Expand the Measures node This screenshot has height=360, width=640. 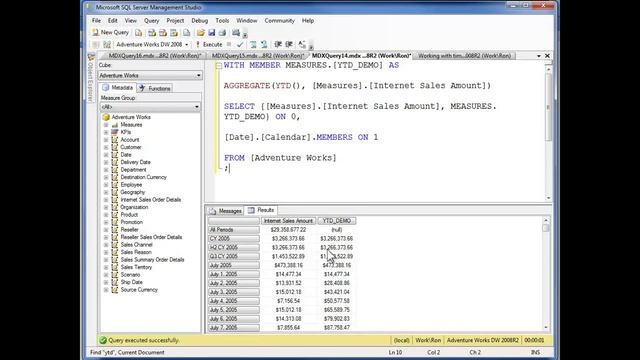(x=106, y=125)
